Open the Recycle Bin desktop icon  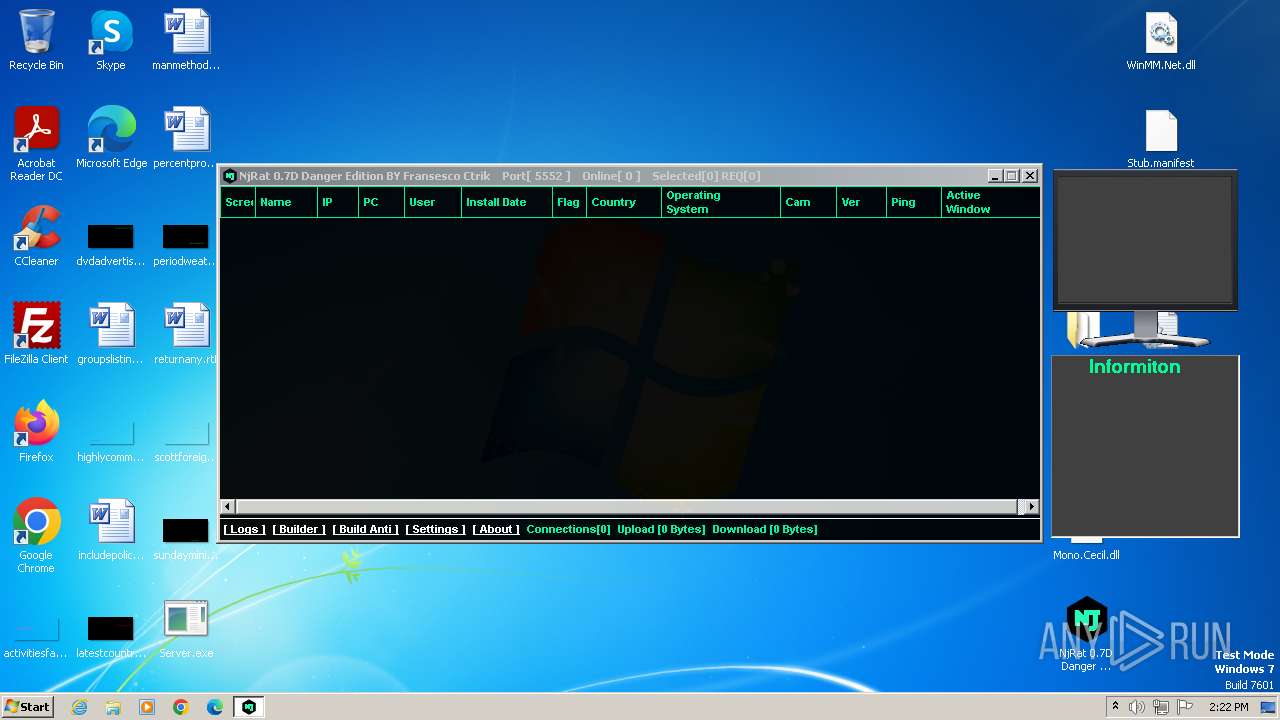pos(36,40)
